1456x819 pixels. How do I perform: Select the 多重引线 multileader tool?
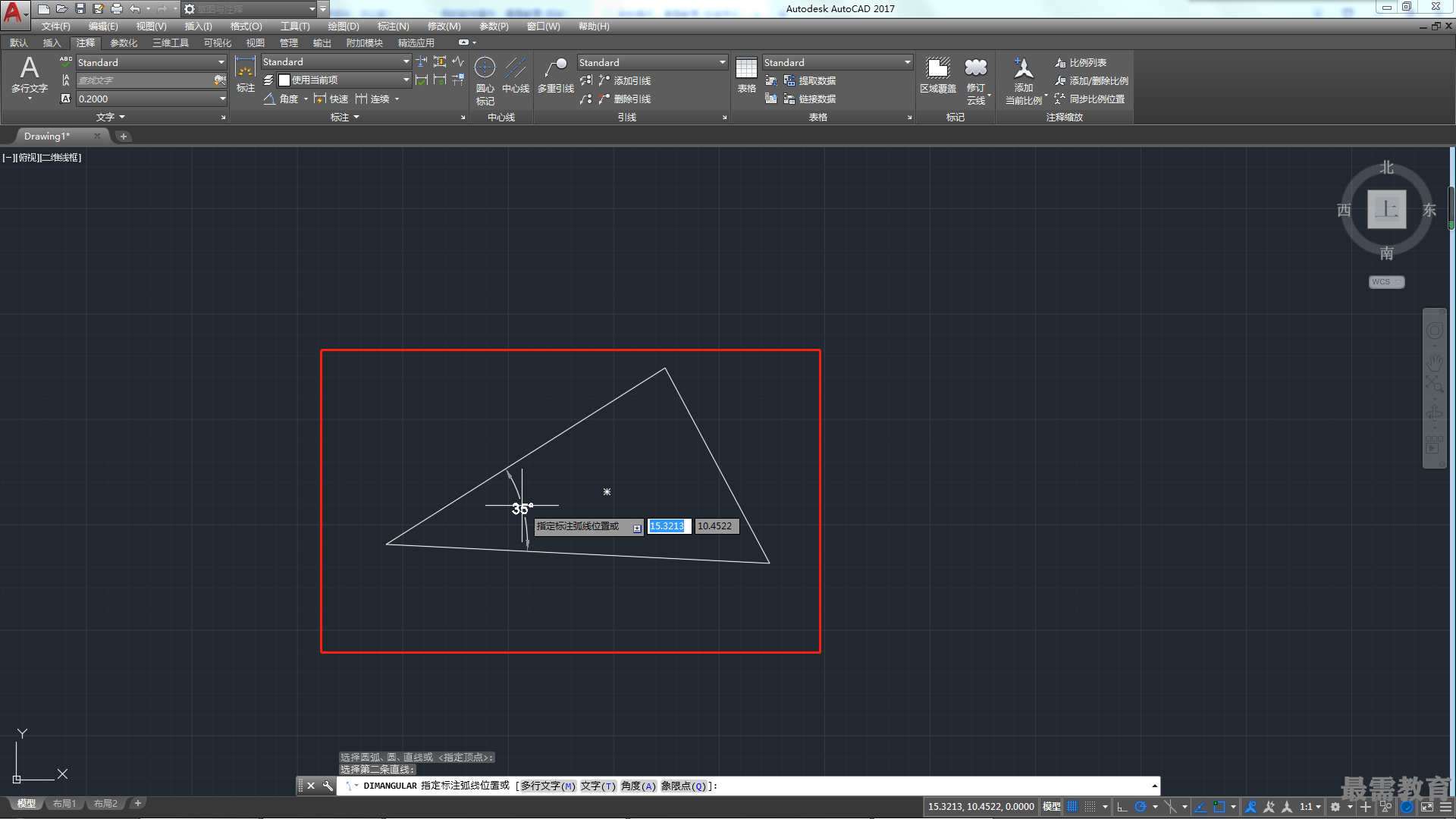click(x=556, y=75)
